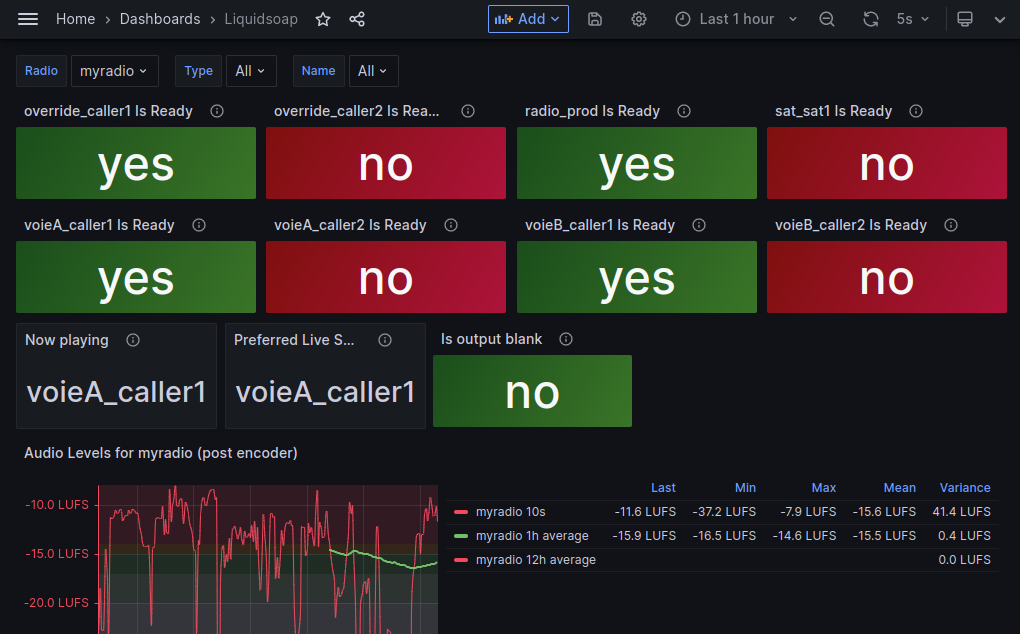
Task: Click the -10.0 LUFS axis label
Action: tap(57, 505)
